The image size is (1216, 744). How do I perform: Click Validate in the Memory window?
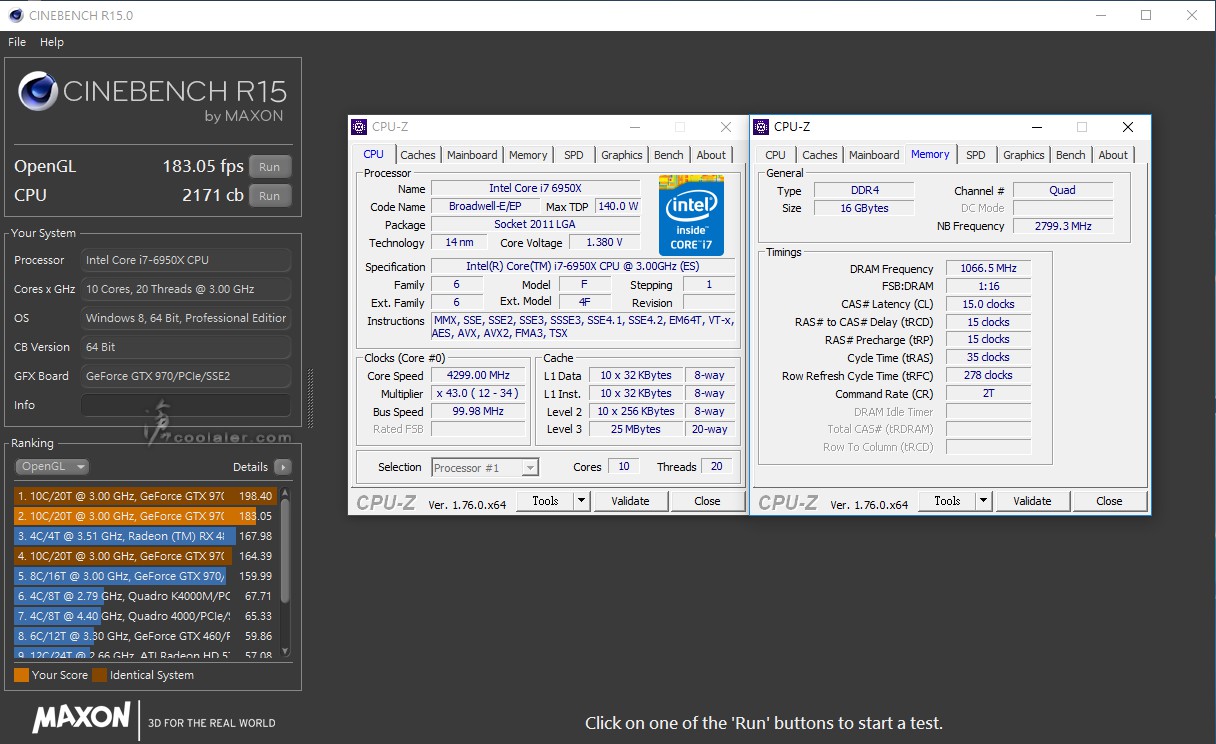(x=1032, y=501)
